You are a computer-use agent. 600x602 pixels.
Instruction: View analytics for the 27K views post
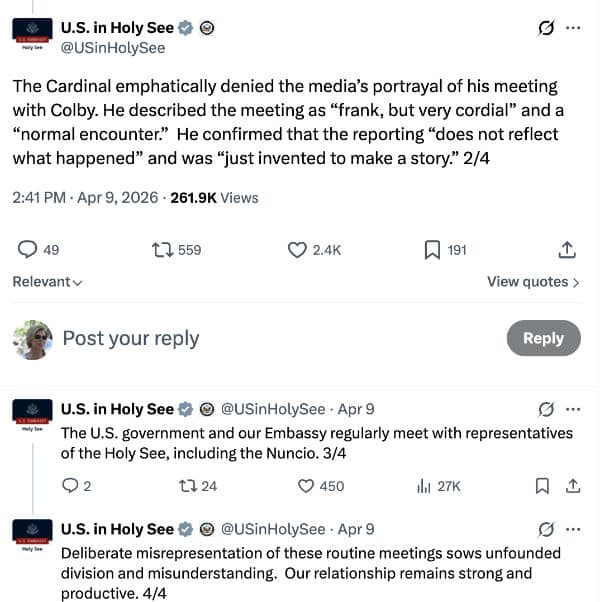424,486
